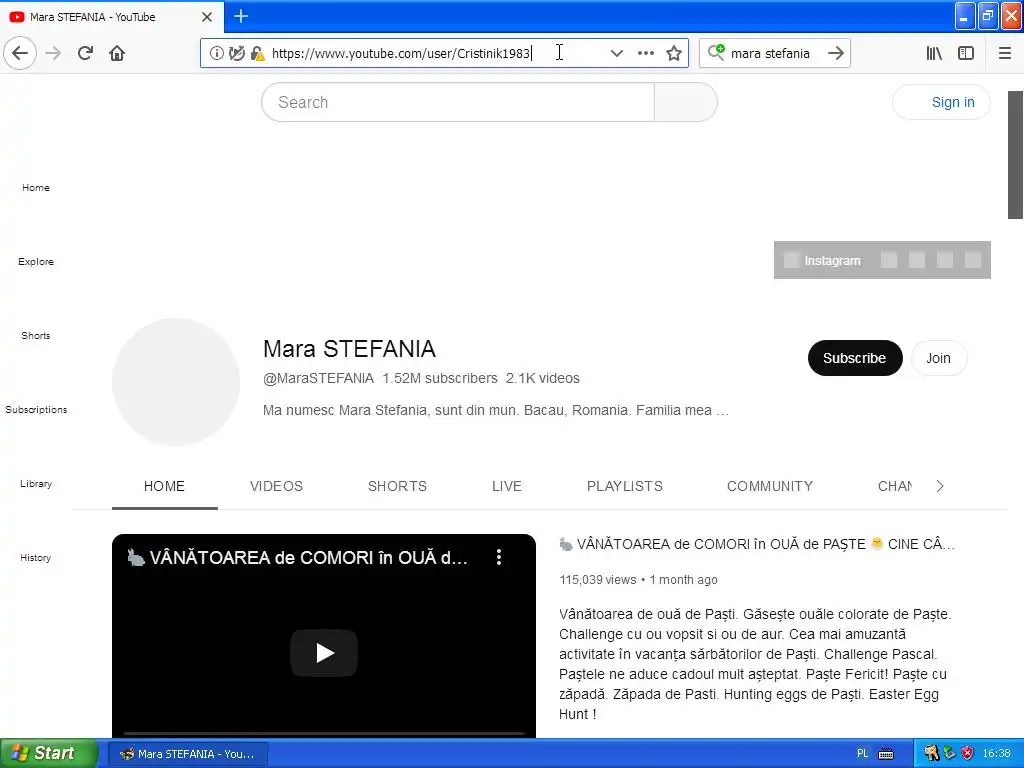Select the Mara STEFANIA taskbar window button
Screen dimensions: 1024x768
pyautogui.click(x=187, y=754)
